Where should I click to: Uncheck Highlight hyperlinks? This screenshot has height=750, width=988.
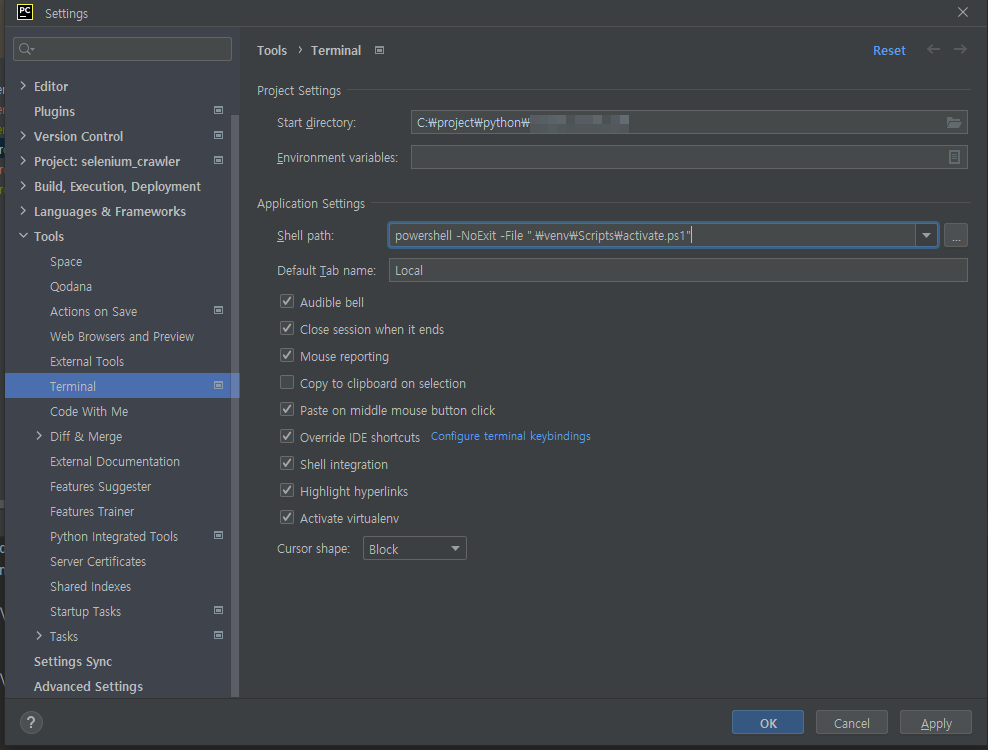[287, 490]
